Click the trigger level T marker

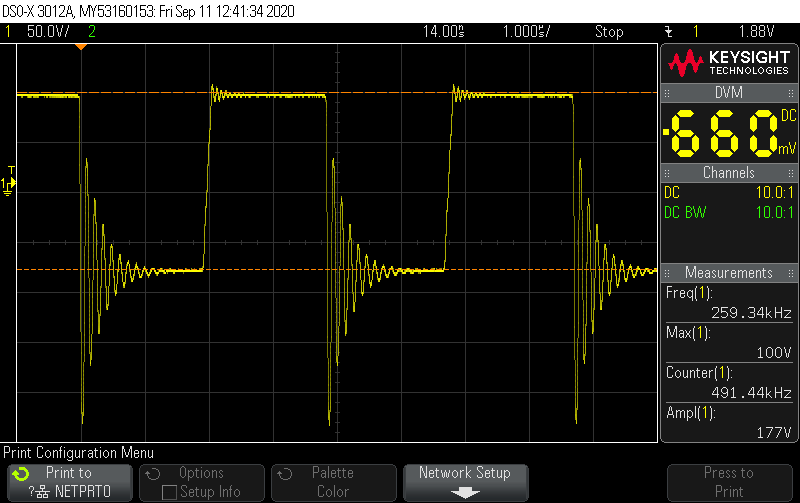coord(11,172)
